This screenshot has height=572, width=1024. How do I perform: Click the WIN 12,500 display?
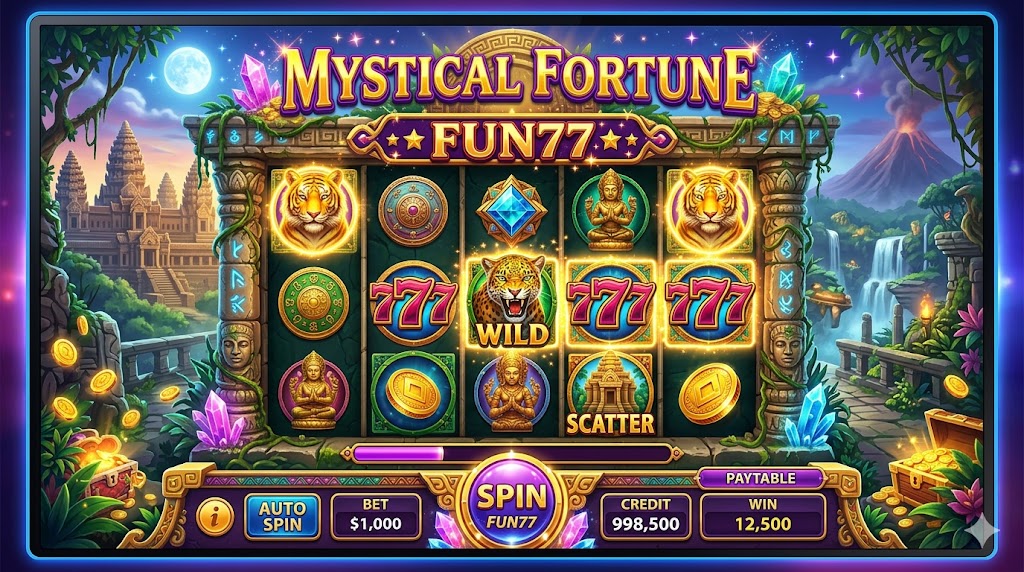pos(763,516)
